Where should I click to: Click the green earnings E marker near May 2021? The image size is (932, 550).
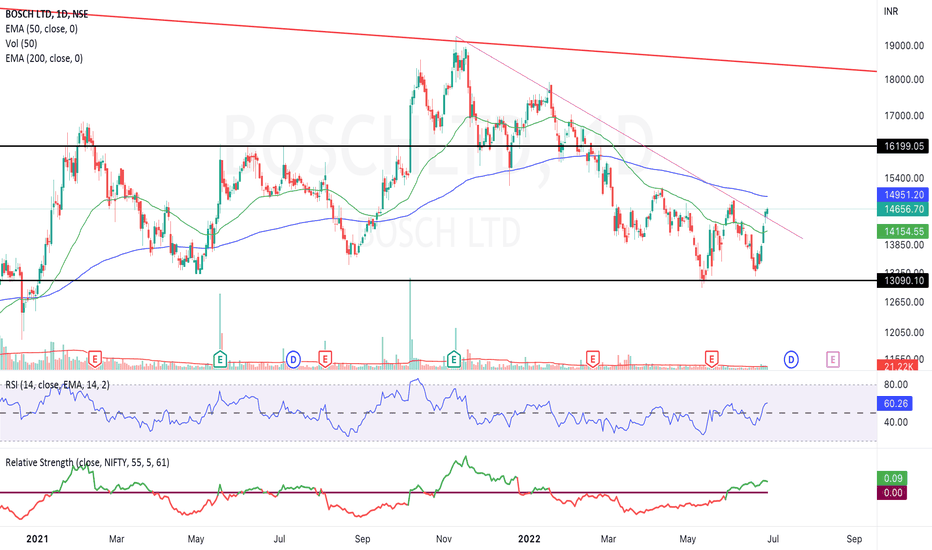click(x=220, y=359)
